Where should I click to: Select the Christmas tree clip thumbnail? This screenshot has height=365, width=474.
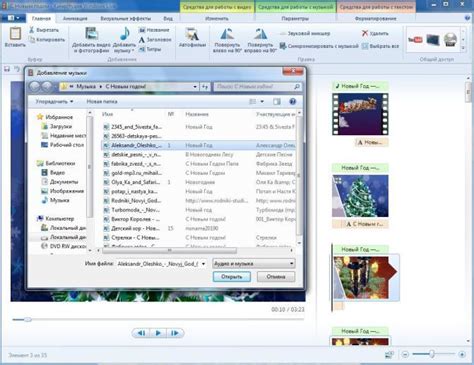coord(360,196)
